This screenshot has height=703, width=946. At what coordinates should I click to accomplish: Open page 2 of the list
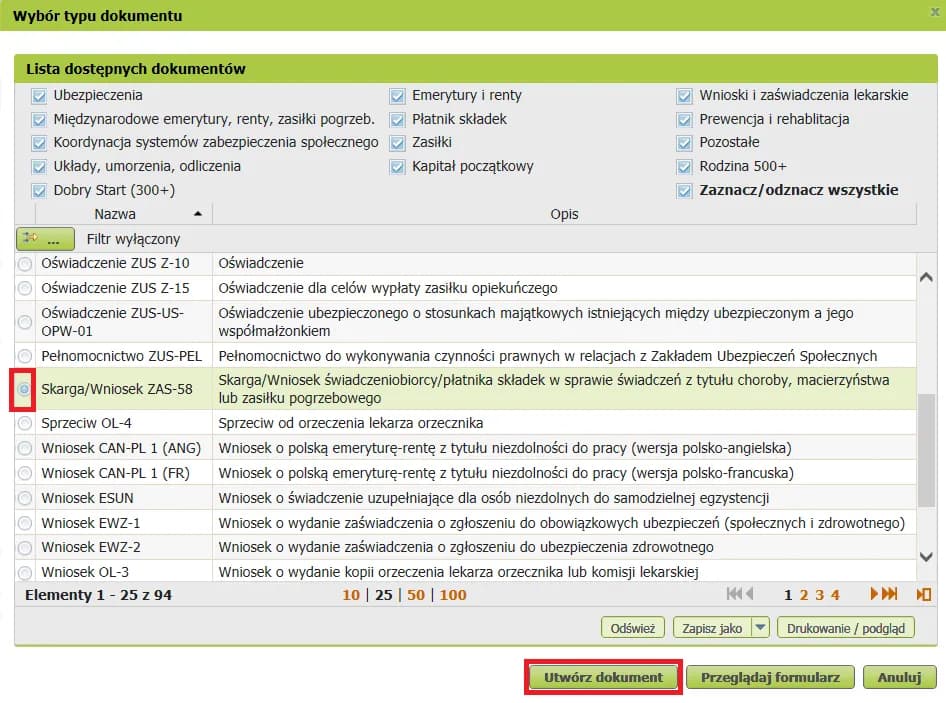(804, 595)
